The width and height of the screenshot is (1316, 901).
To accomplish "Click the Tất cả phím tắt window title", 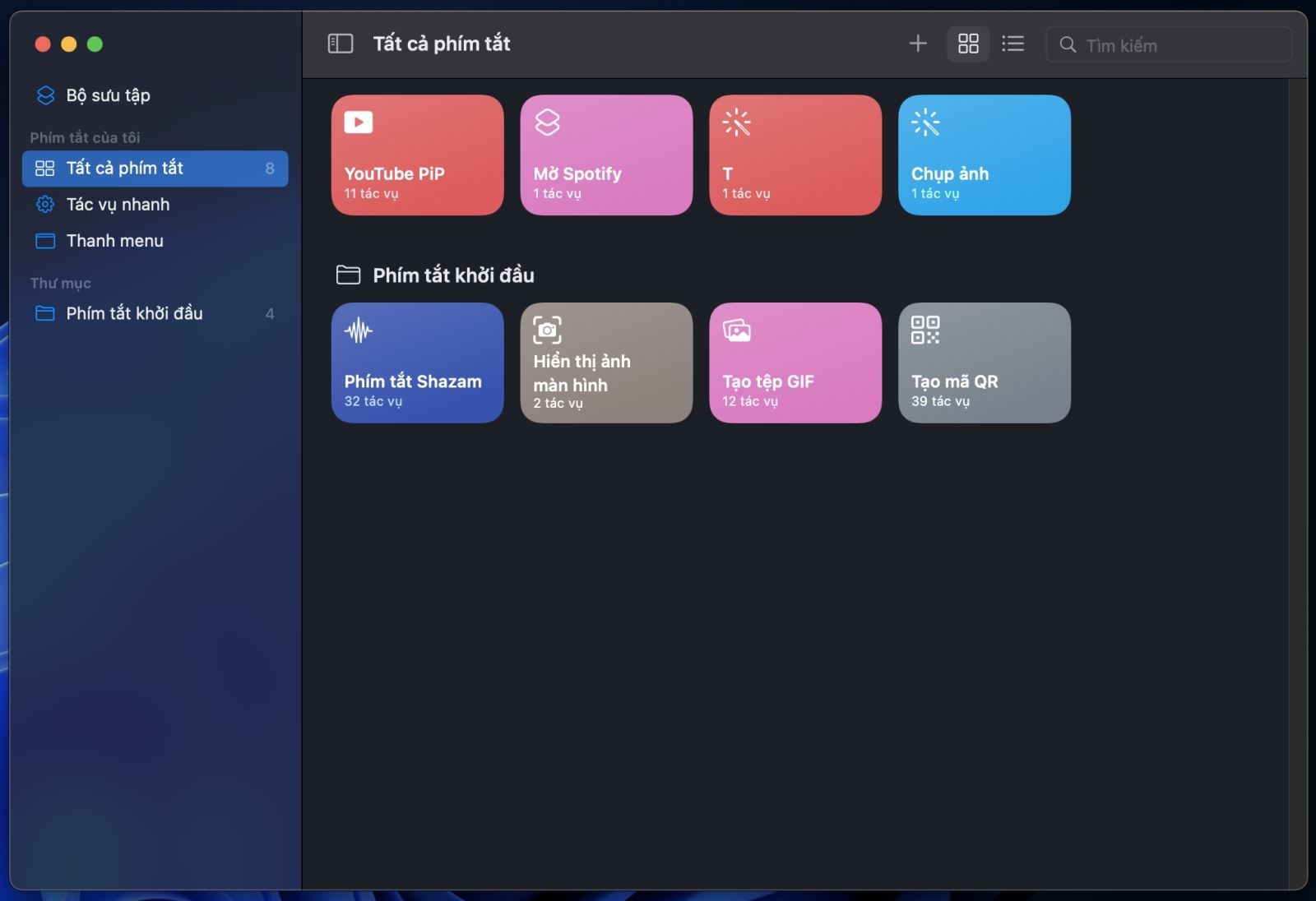I will pyautogui.click(x=442, y=44).
